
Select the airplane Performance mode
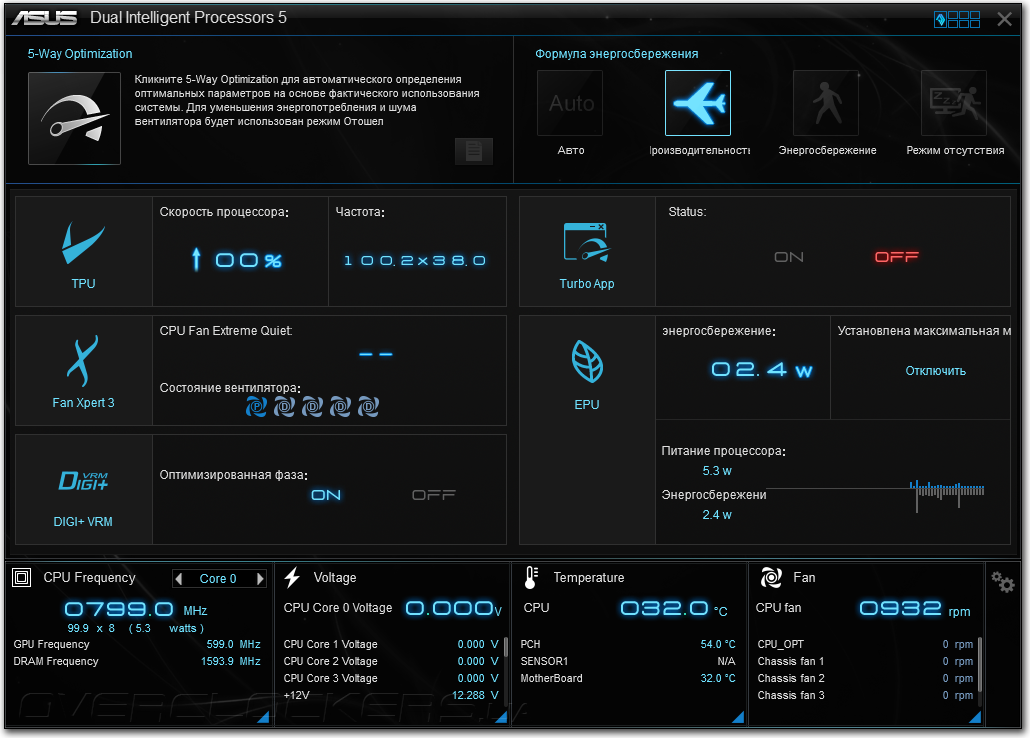pyautogui.click(x=698, y=103)
